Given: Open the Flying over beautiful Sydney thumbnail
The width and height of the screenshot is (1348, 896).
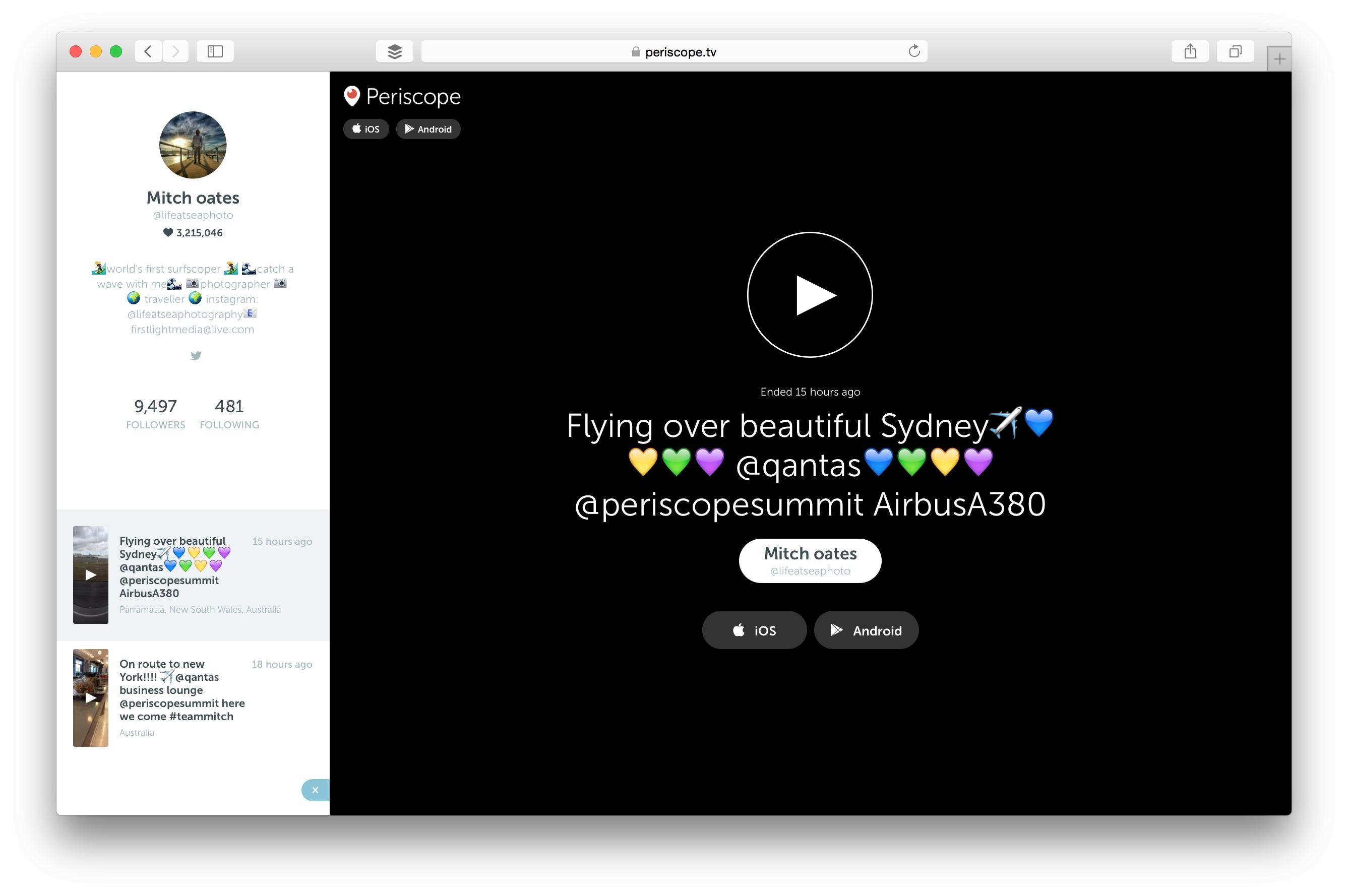Looking at the screenshot, I should click(90, 575).
